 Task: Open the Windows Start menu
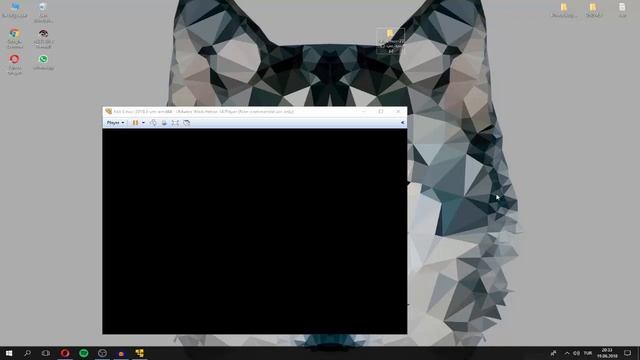tap(9, 353)
